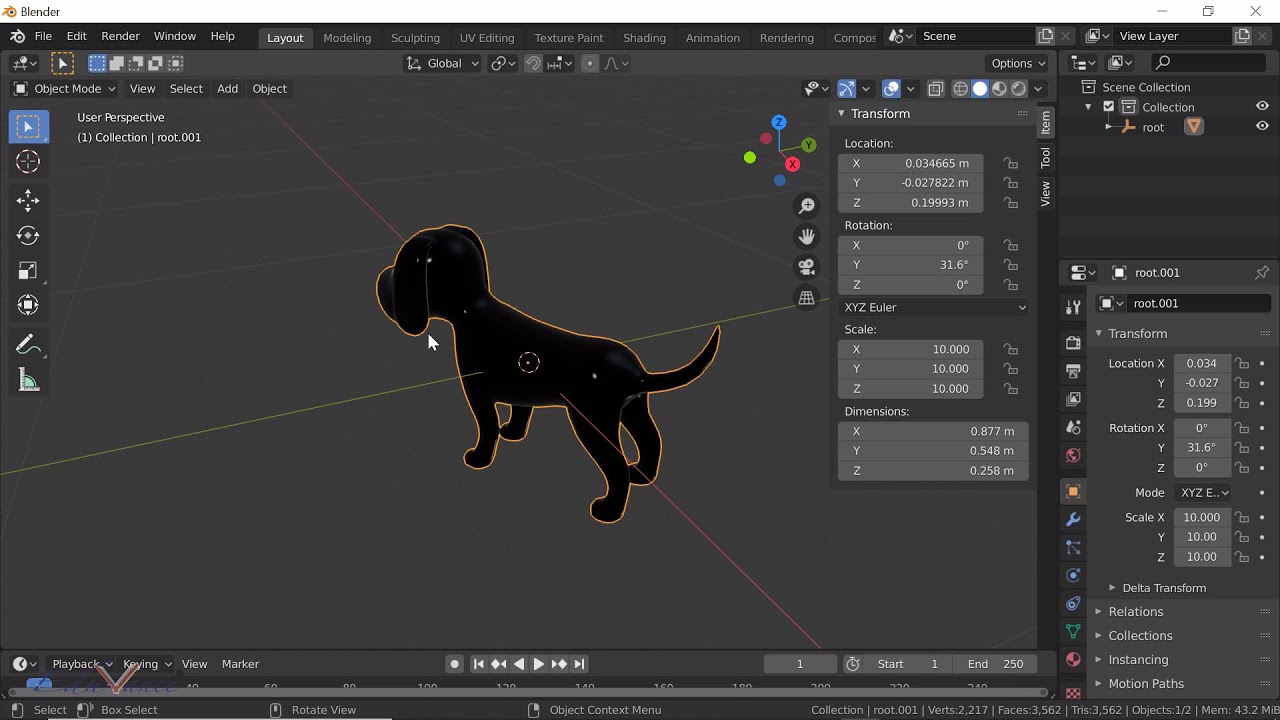Expand the root item in outliner
The width and height of the screenshot is (1280, 720).
coord(1108,127)
